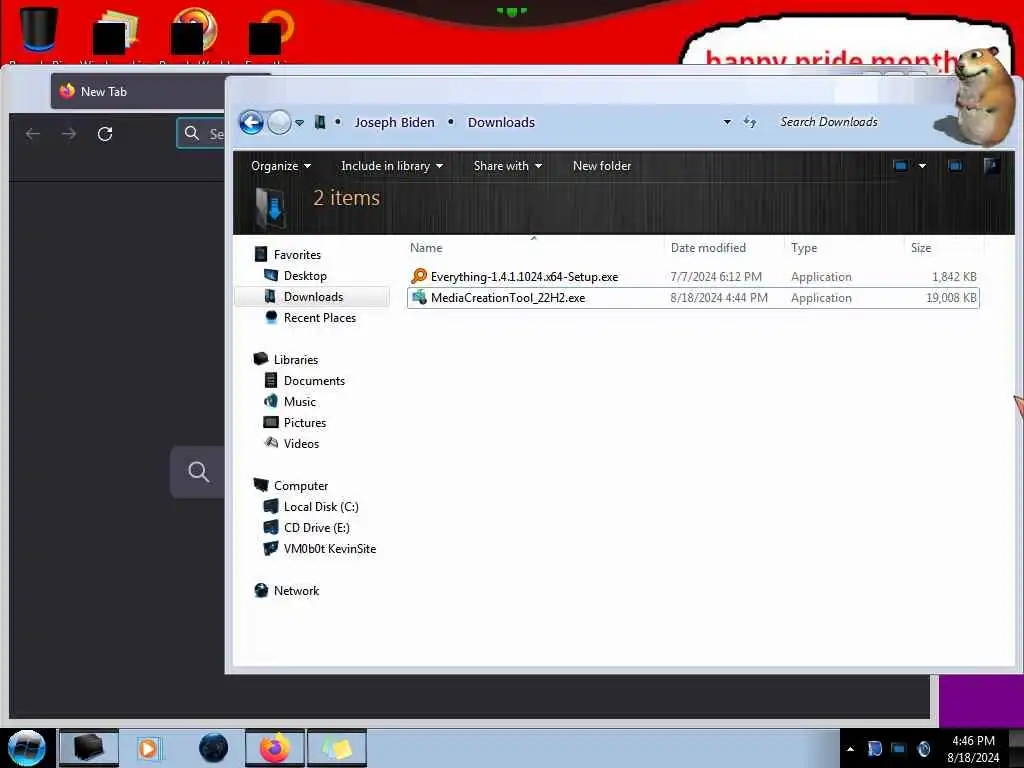Refresh the Downloads folder view
The width and height of the screenshot is (1024, 768).
point(750,122)
